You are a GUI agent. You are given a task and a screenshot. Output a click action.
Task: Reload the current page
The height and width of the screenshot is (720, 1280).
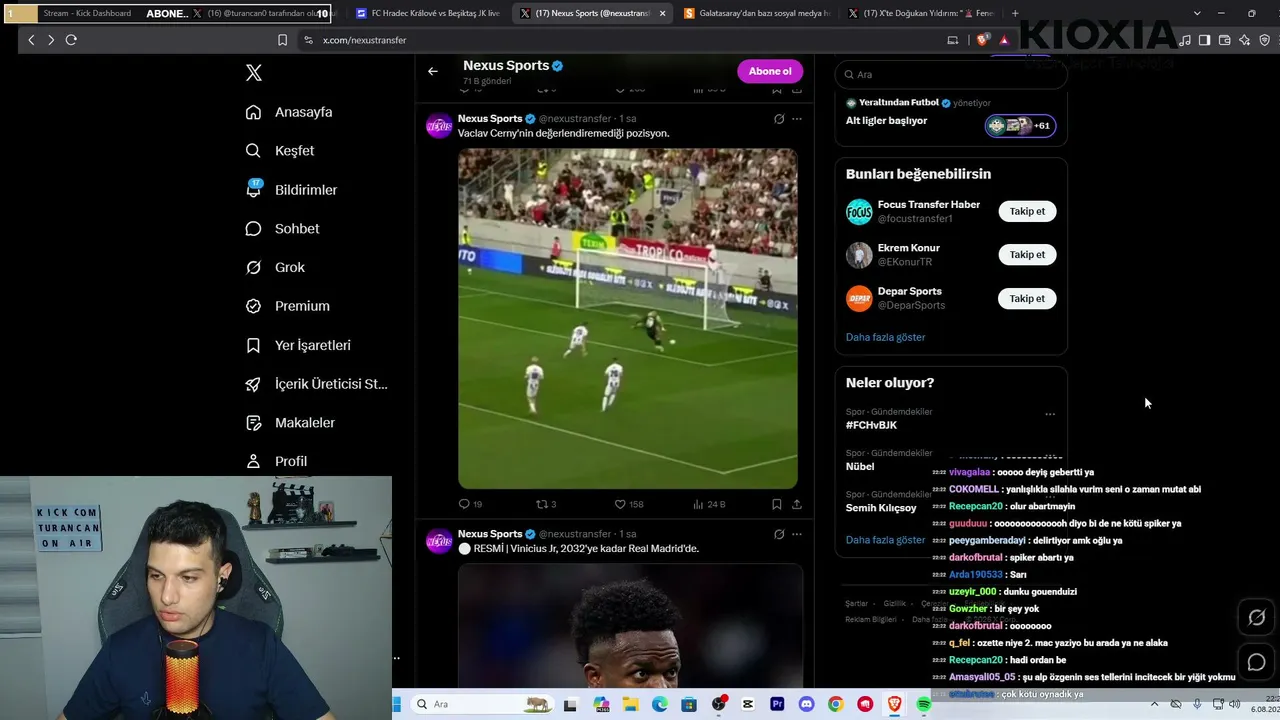71,40
